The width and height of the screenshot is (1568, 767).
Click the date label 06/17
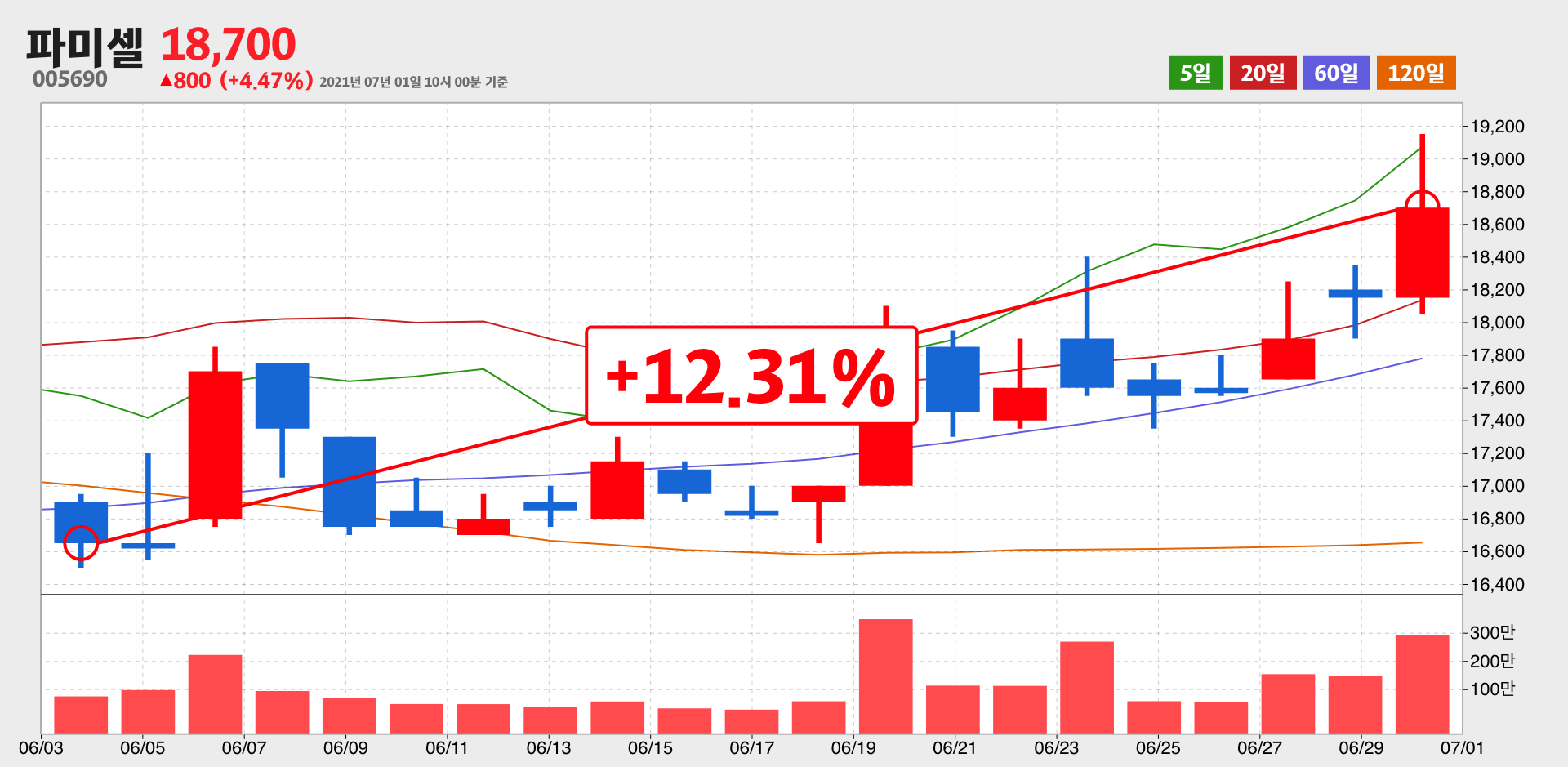(752, 748)
